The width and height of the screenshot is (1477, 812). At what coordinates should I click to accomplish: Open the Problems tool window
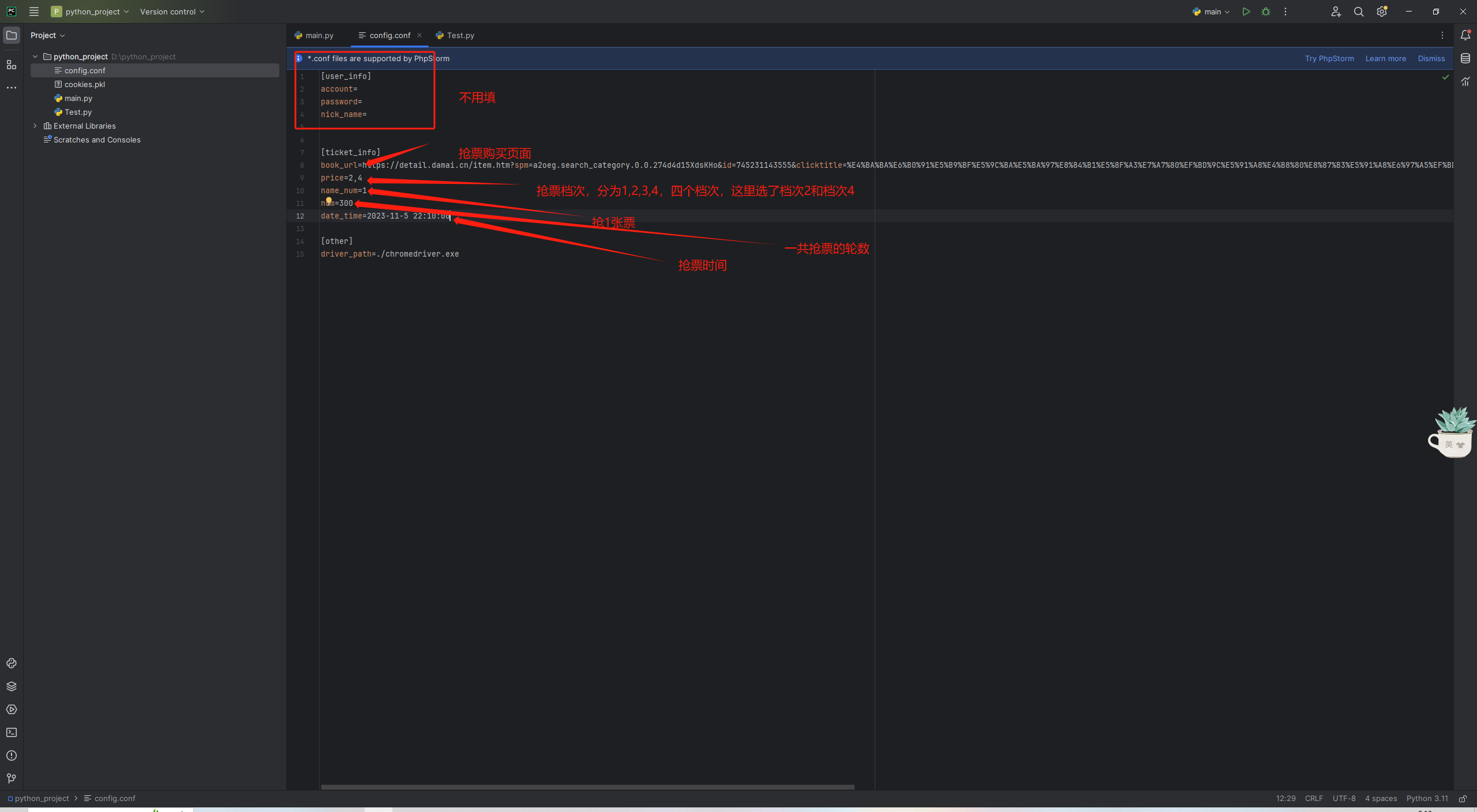click(x=12, y=755)
